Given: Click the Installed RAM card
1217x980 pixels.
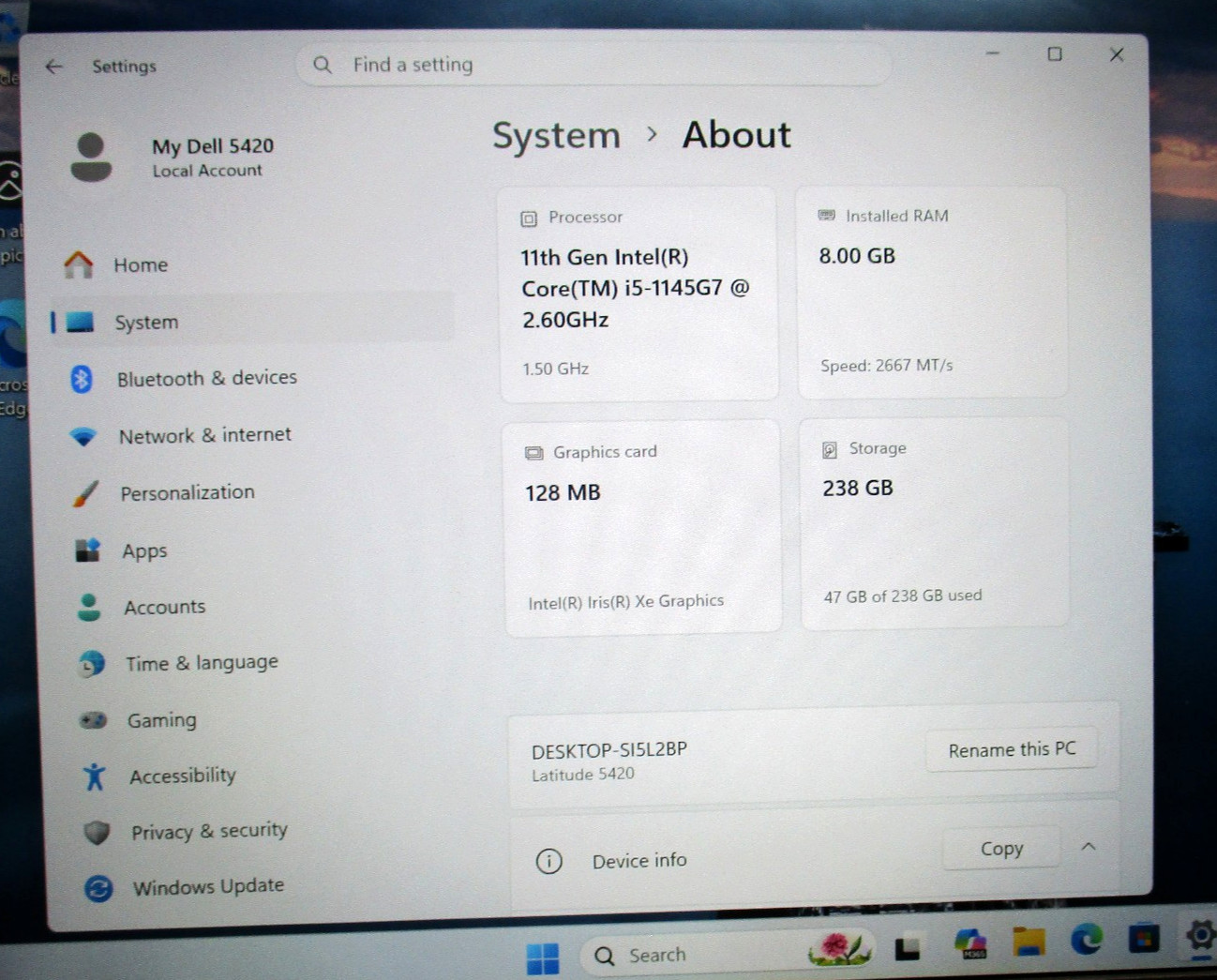Looking at the screenshot, I should coord(932,292).
